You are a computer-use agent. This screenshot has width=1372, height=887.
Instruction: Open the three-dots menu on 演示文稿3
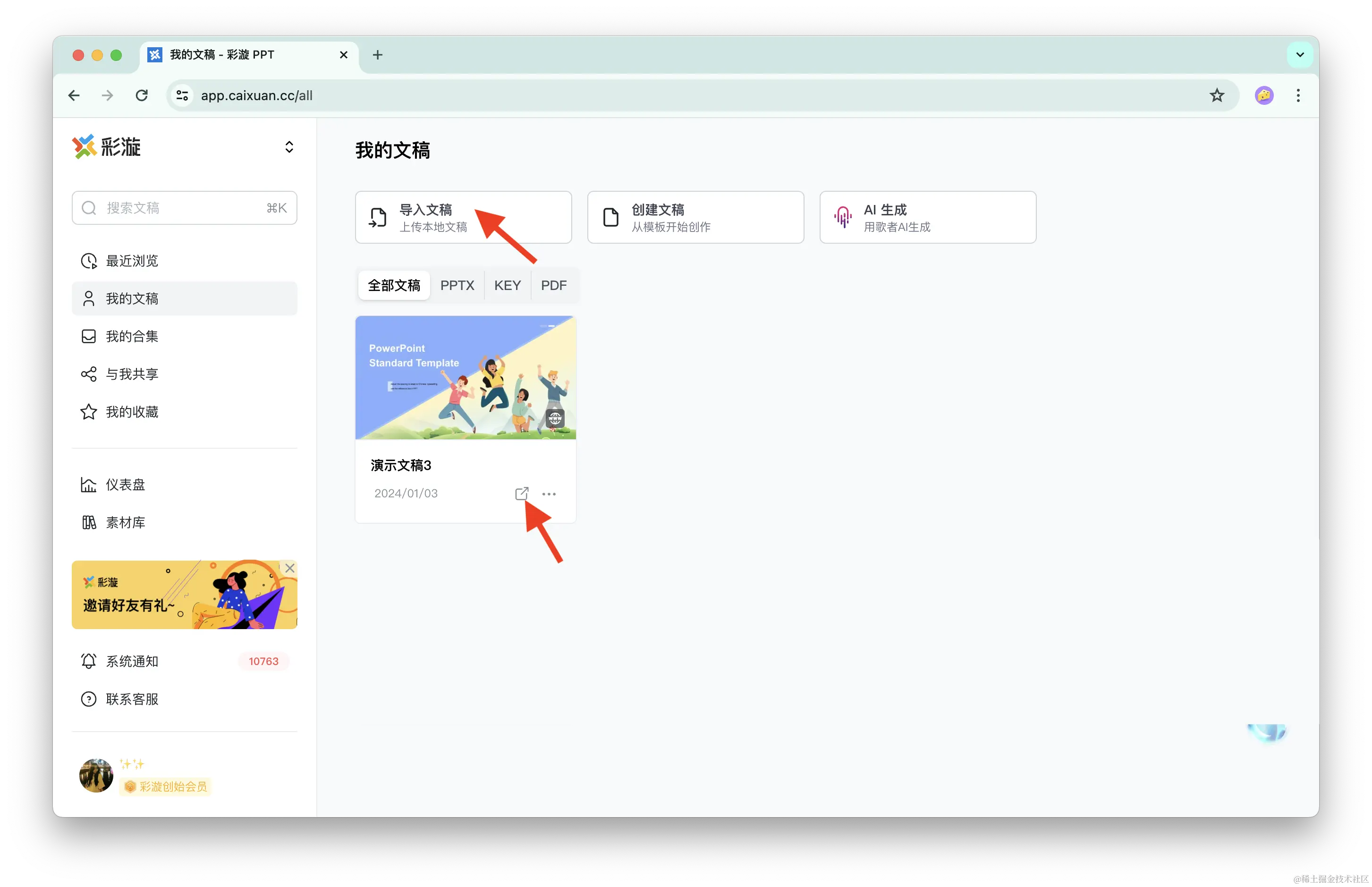549,494
